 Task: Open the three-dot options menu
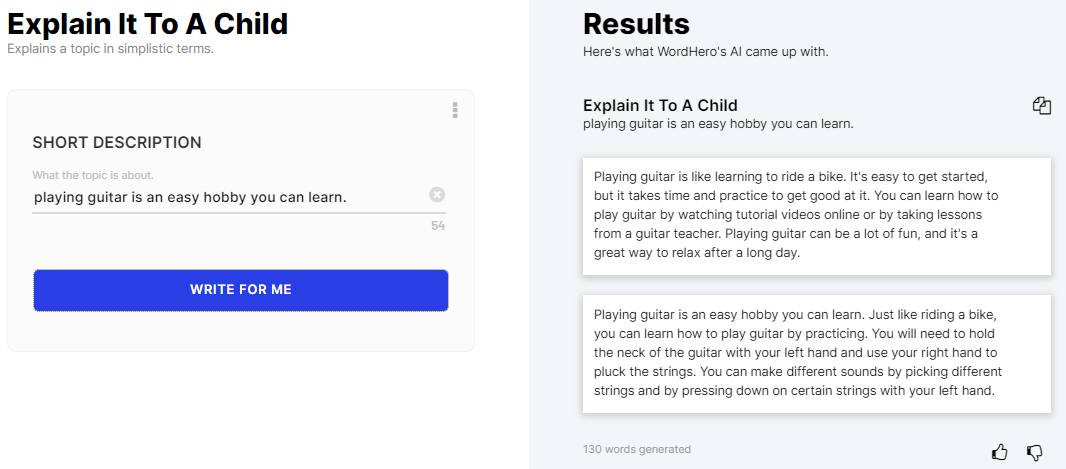(x=455, y=110)
